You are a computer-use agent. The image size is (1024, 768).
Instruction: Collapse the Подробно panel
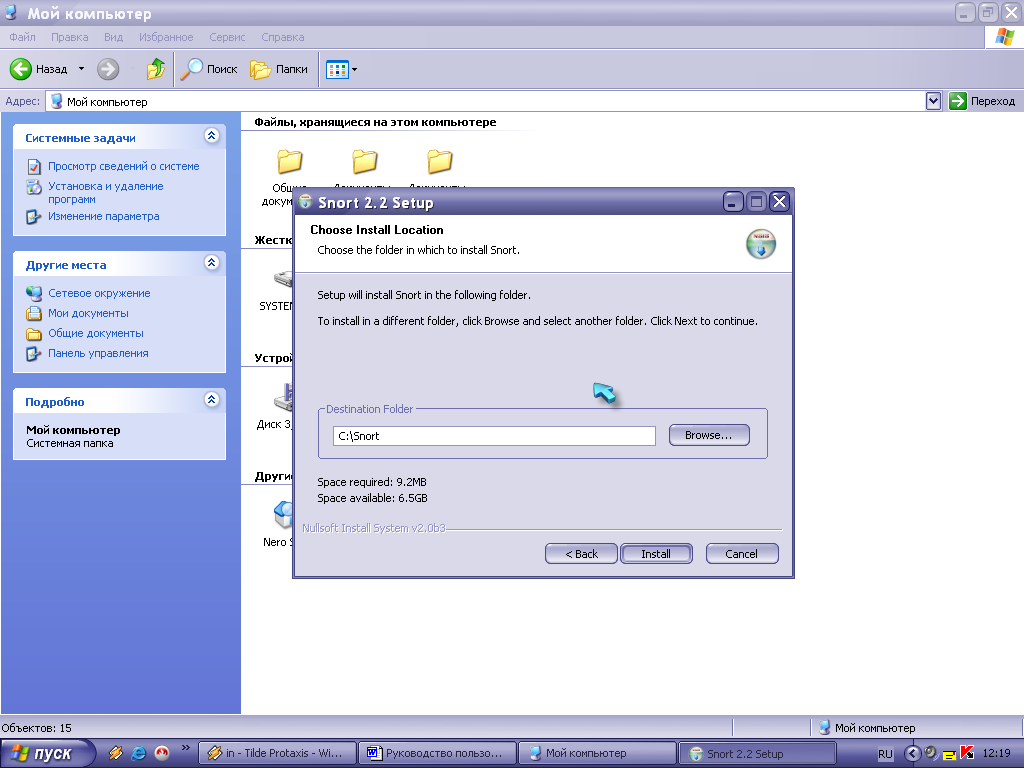coord(212,400)
